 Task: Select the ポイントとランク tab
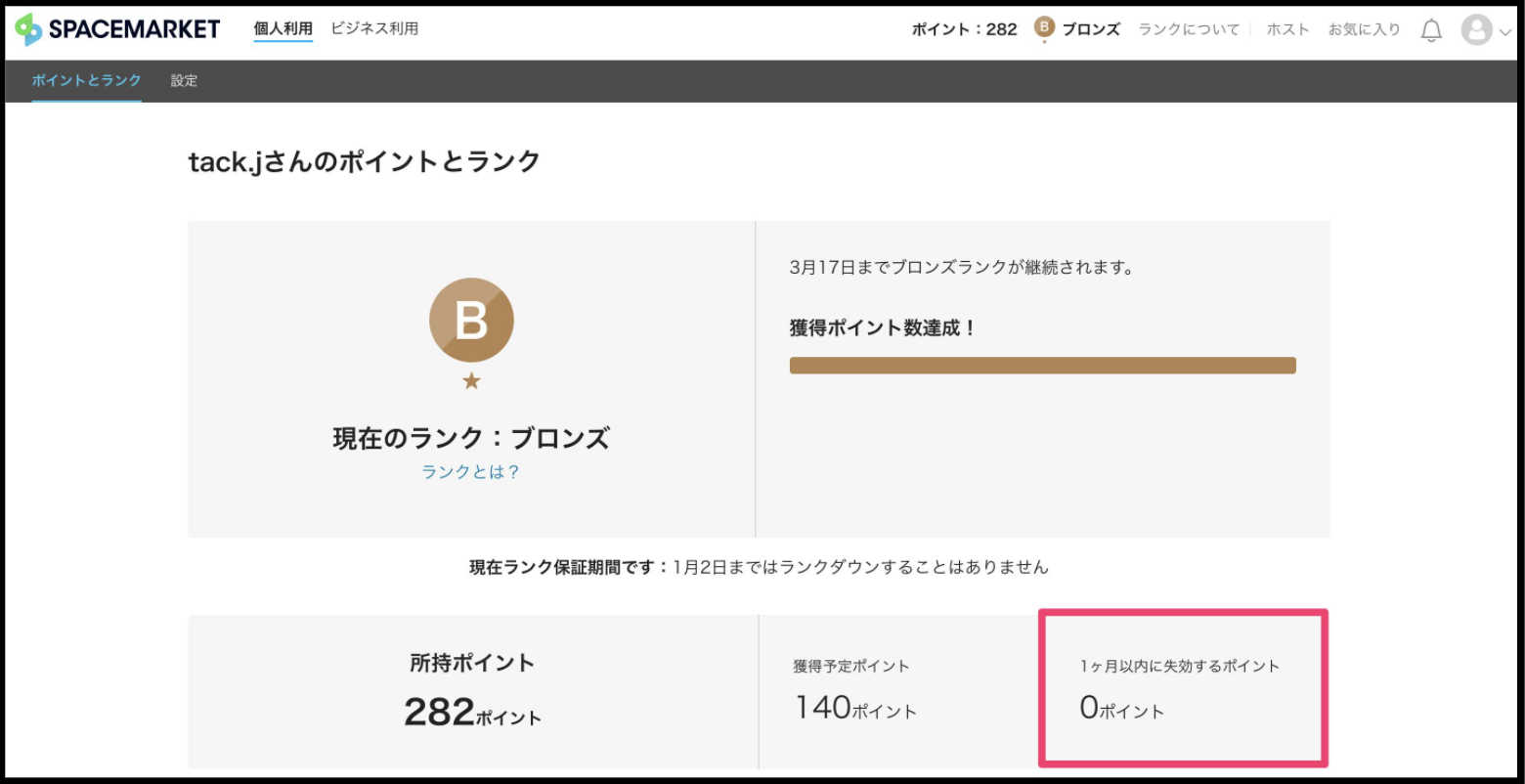pos(86,81)
